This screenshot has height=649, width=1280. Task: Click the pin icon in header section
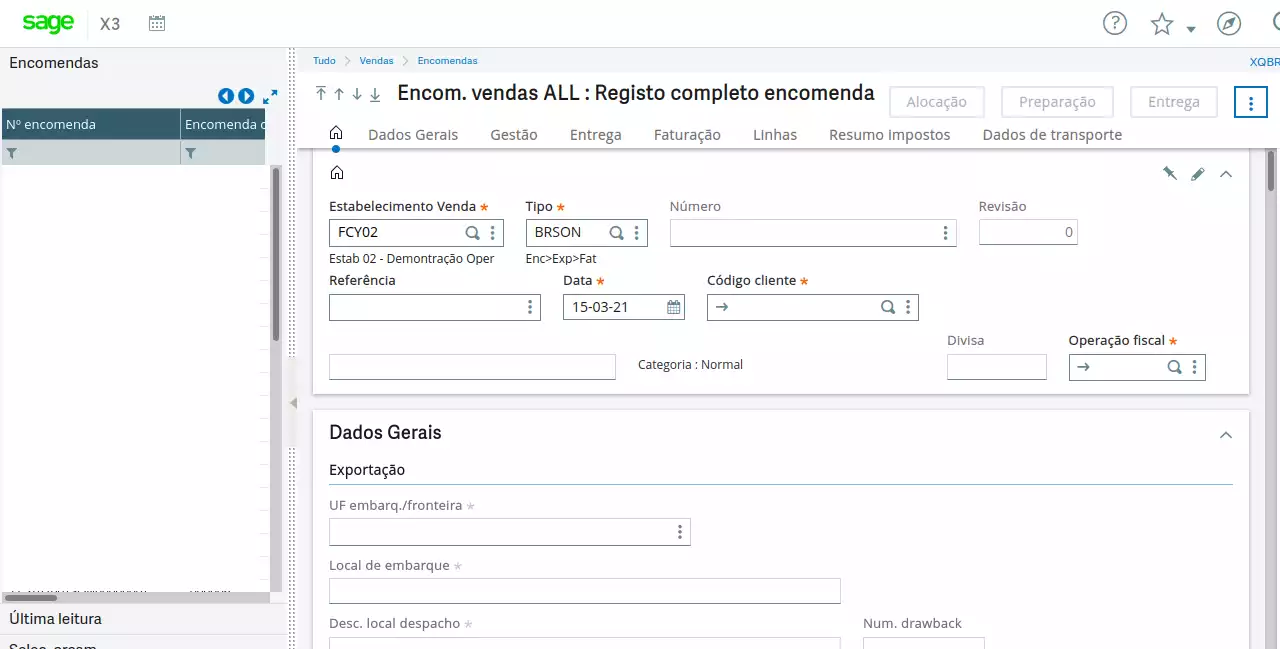coord(1169,173)
